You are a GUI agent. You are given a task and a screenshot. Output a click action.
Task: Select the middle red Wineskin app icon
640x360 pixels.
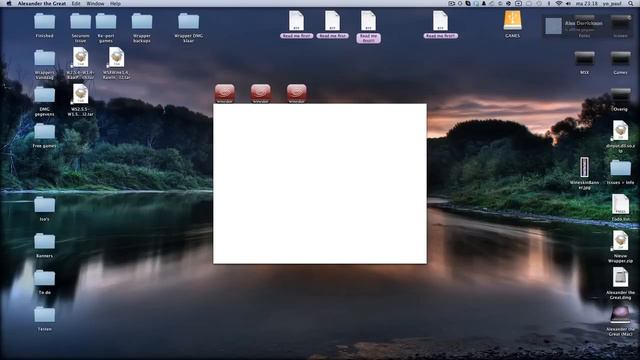pyautogui.click(x=260, y=93)
